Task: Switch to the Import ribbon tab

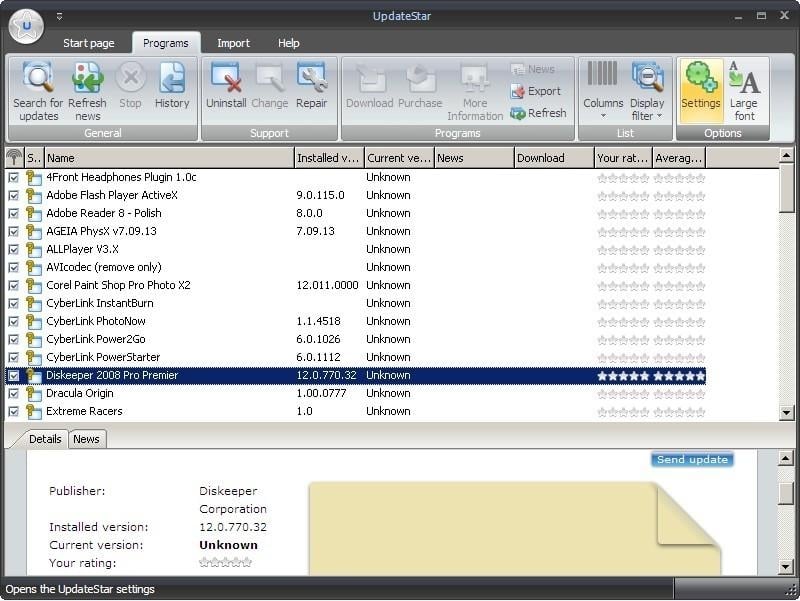Action: (x=233, y=43)
